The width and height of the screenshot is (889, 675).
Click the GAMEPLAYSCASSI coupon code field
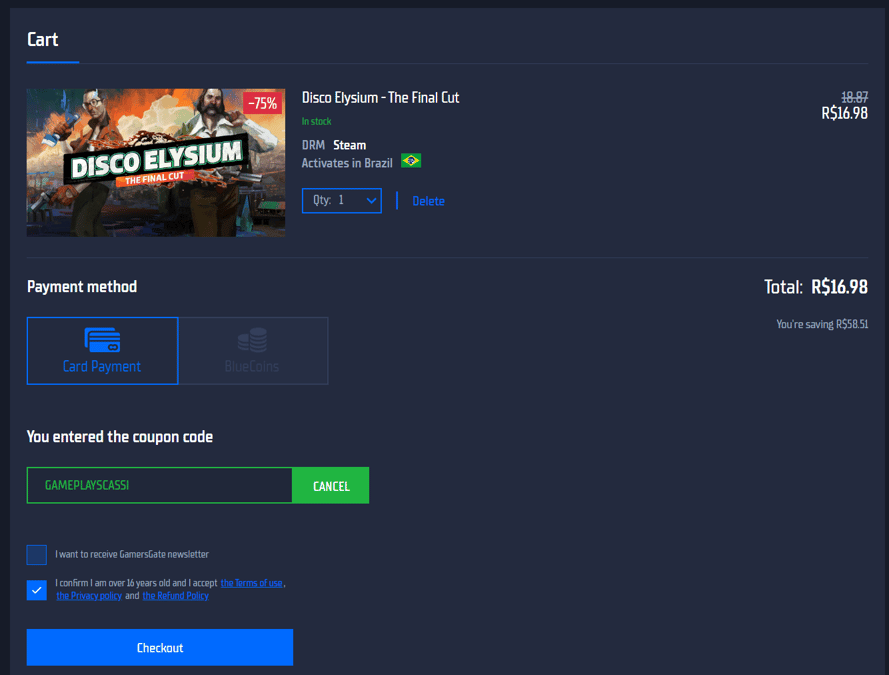click(160, 486)
